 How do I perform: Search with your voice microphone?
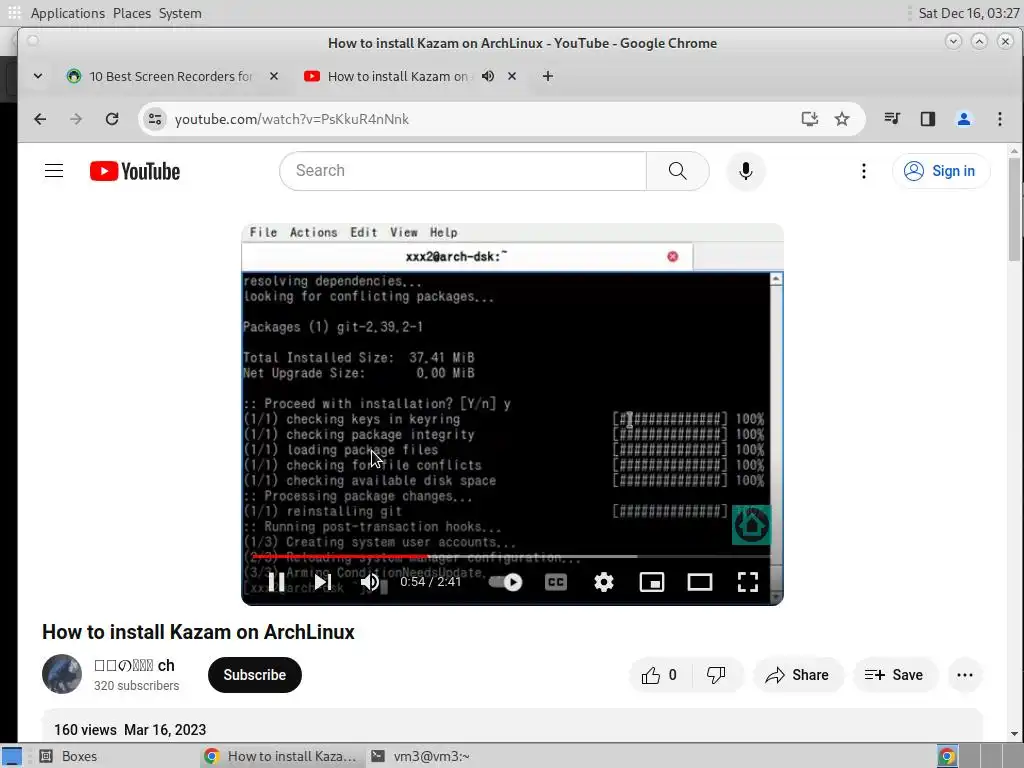[x=745, y=171]
